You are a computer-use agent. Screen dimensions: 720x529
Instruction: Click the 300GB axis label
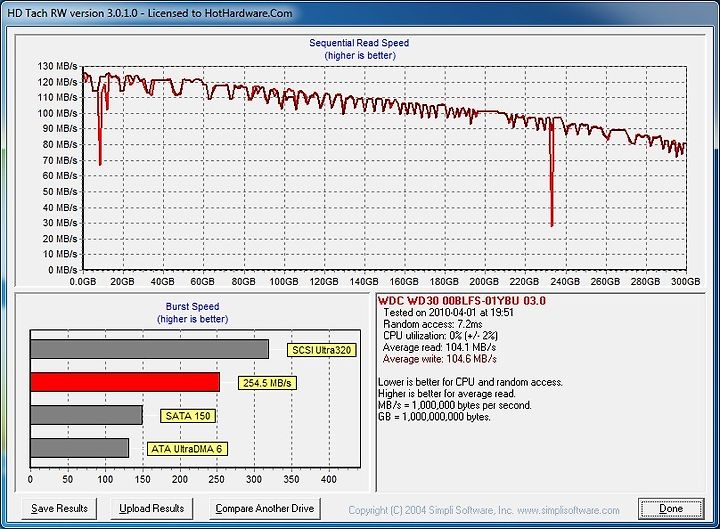click(685, 281)
